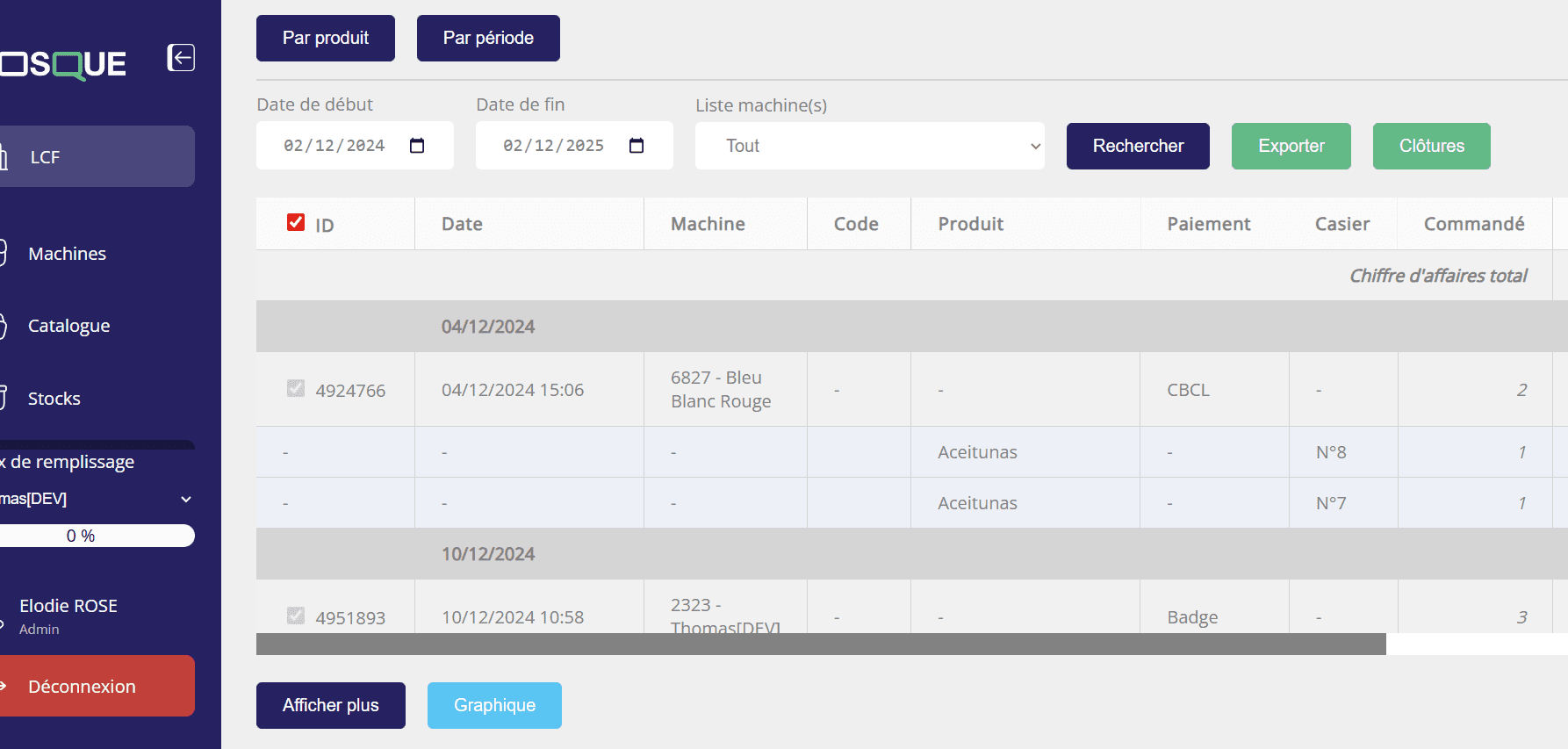1568x749 pixels.
Task: Open the Catalogue section
Action: coord(68,326)
